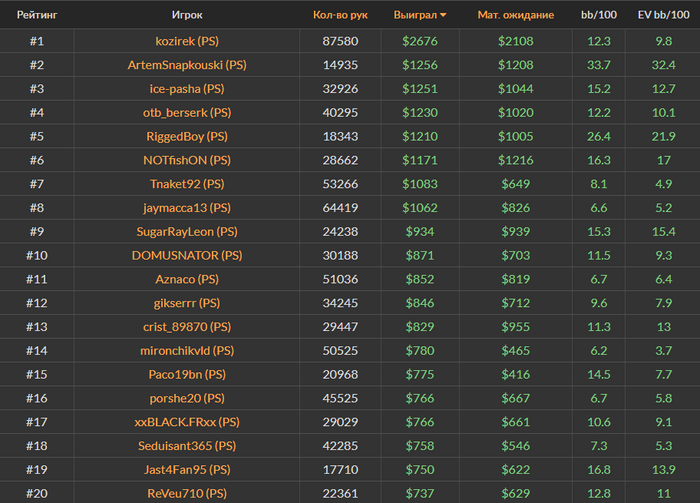Open otb_berserk (PS) player stats
The height and width of the screenshot is (503, 700).
186,113
